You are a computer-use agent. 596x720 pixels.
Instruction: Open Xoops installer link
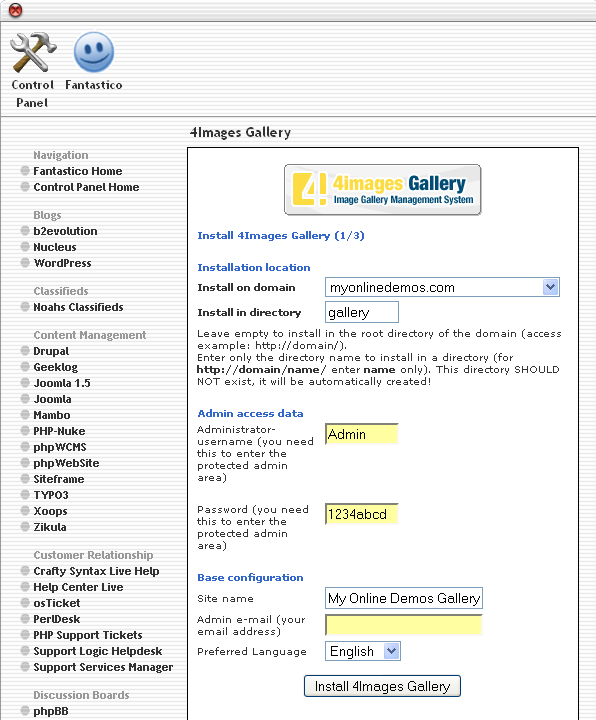click(51, 511)
